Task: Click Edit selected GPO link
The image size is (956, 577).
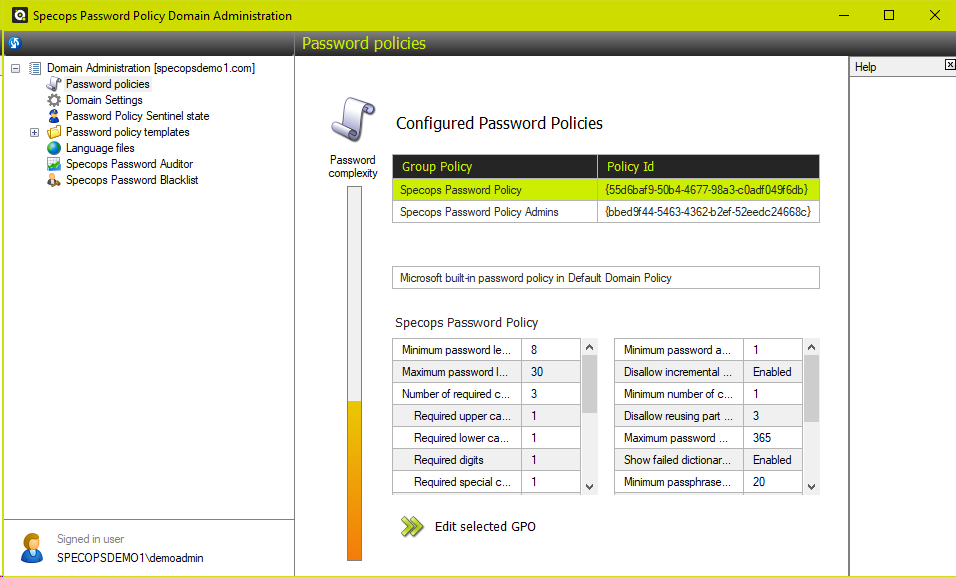Action: point(485,526)
